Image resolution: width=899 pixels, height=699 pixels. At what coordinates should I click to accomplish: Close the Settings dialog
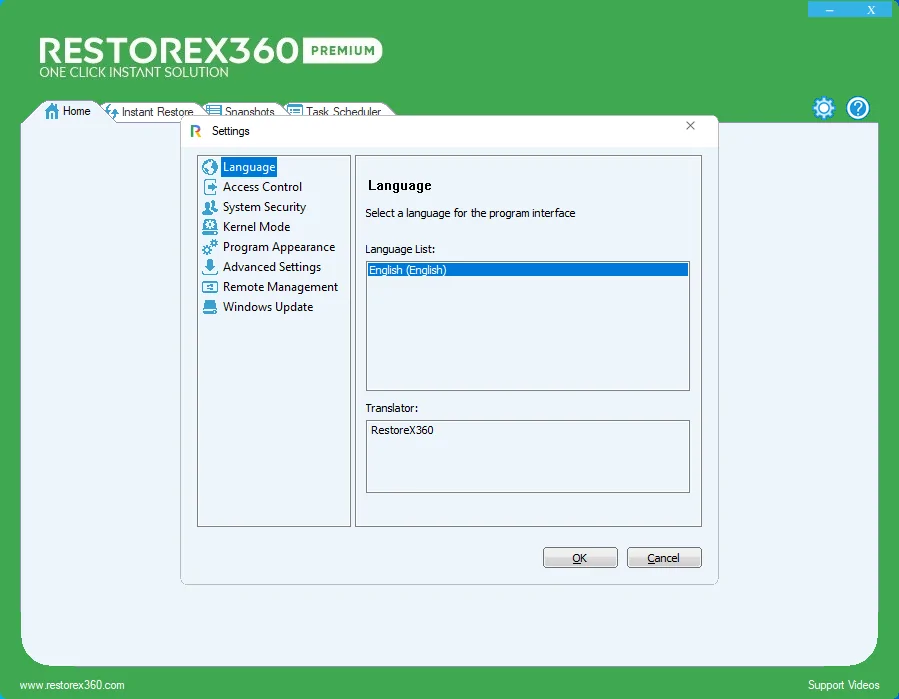690,126
